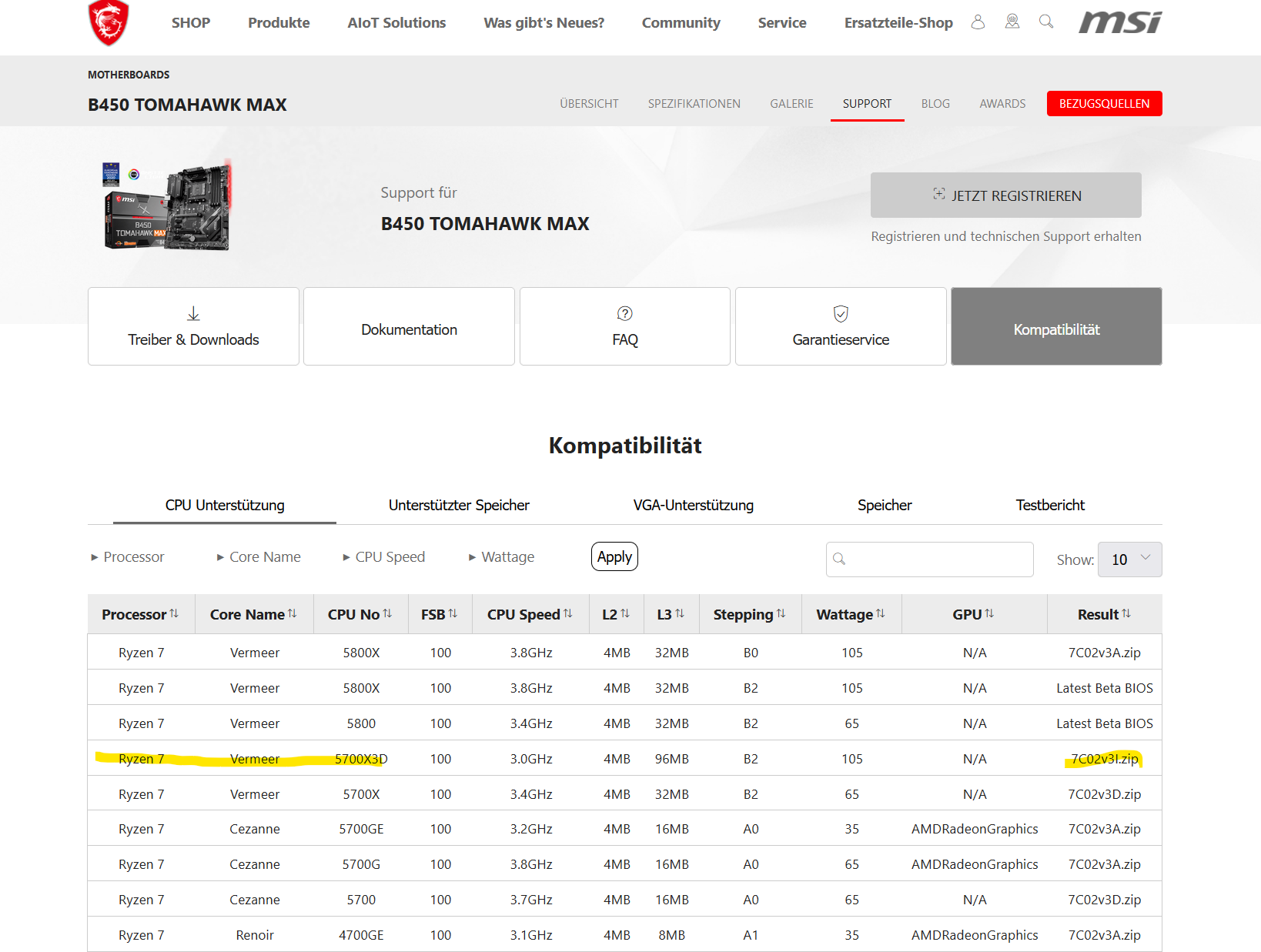
Task: Sort table by Processor column arrows
Action: [174, 613]
